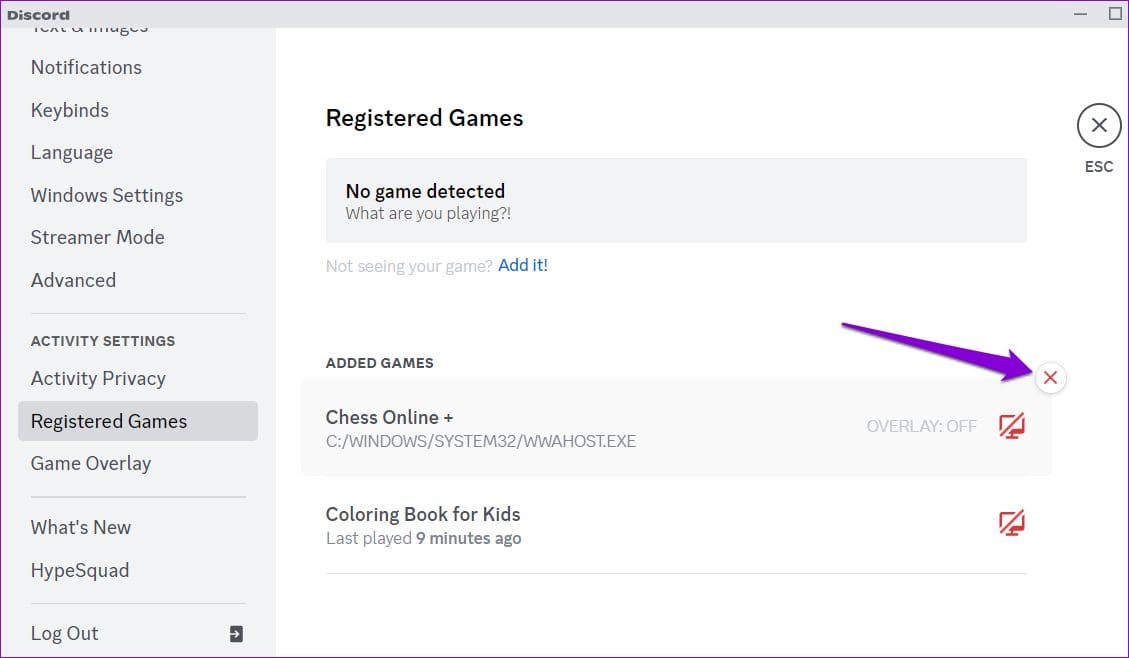Toggle overlay for Chess Online +
This screenshot has height=658, width=1129.
coord(1012,425)
